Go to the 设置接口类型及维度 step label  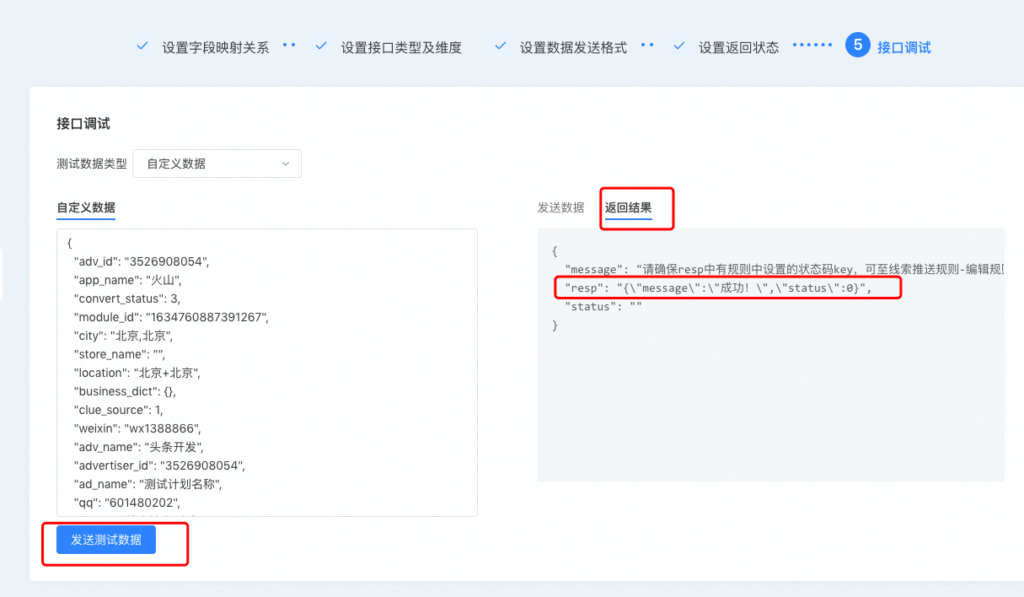coord(400,47)
